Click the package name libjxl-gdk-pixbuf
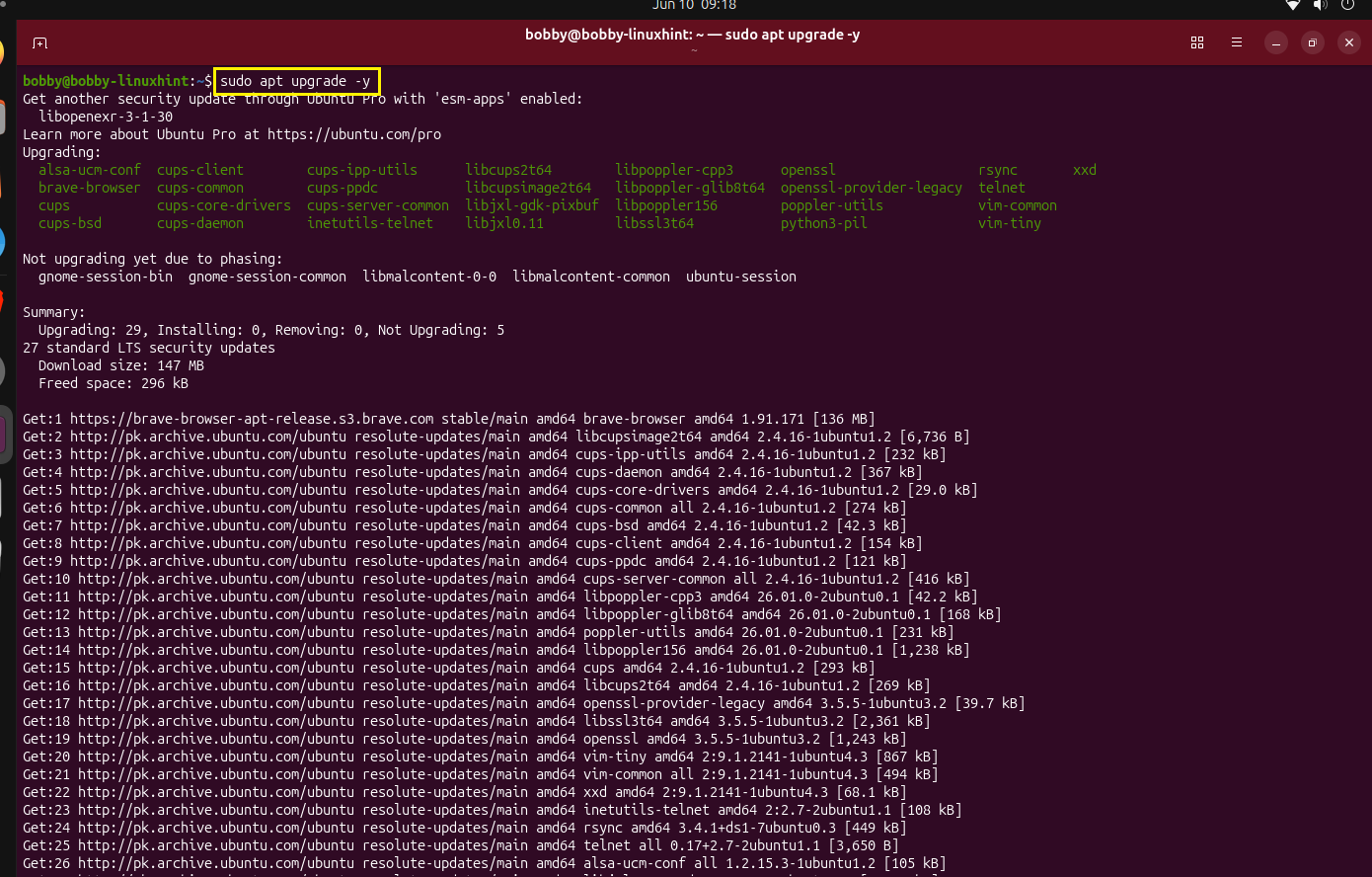 532,205
